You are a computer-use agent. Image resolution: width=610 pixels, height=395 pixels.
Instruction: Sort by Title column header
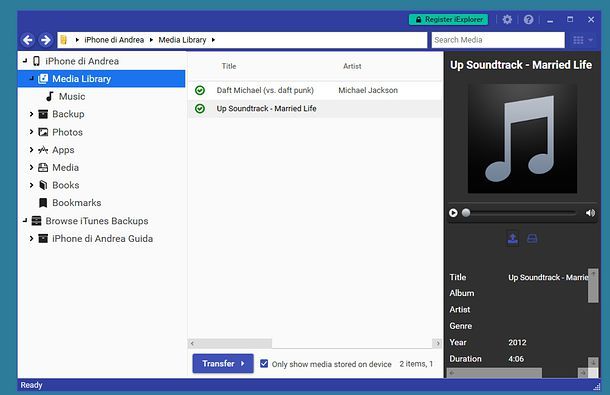pyautogui.click(x=229, y=66)
